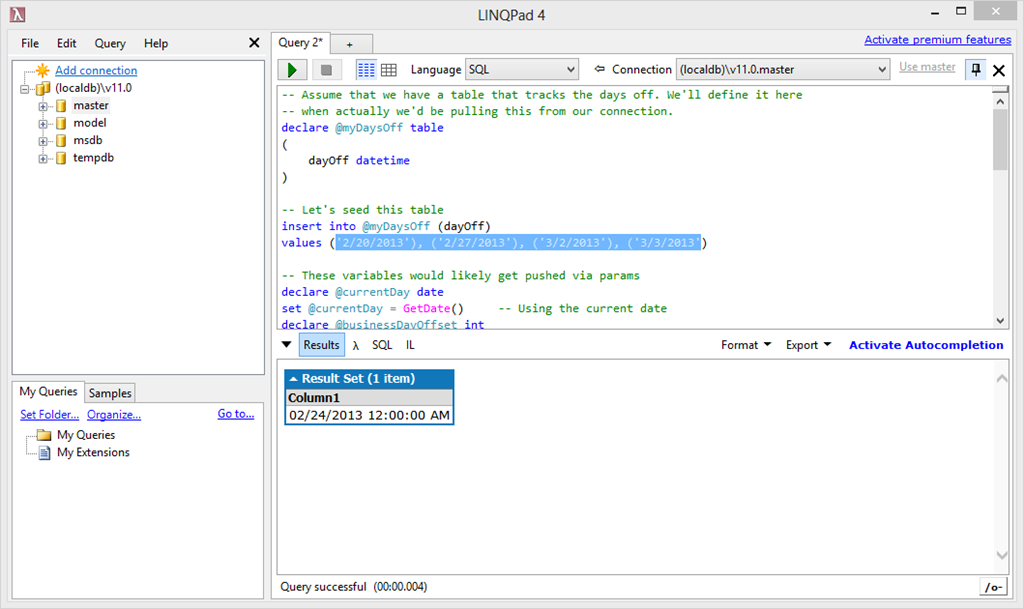Click the Set Folder... link
Screen dimensions: 1024x609
49,414
